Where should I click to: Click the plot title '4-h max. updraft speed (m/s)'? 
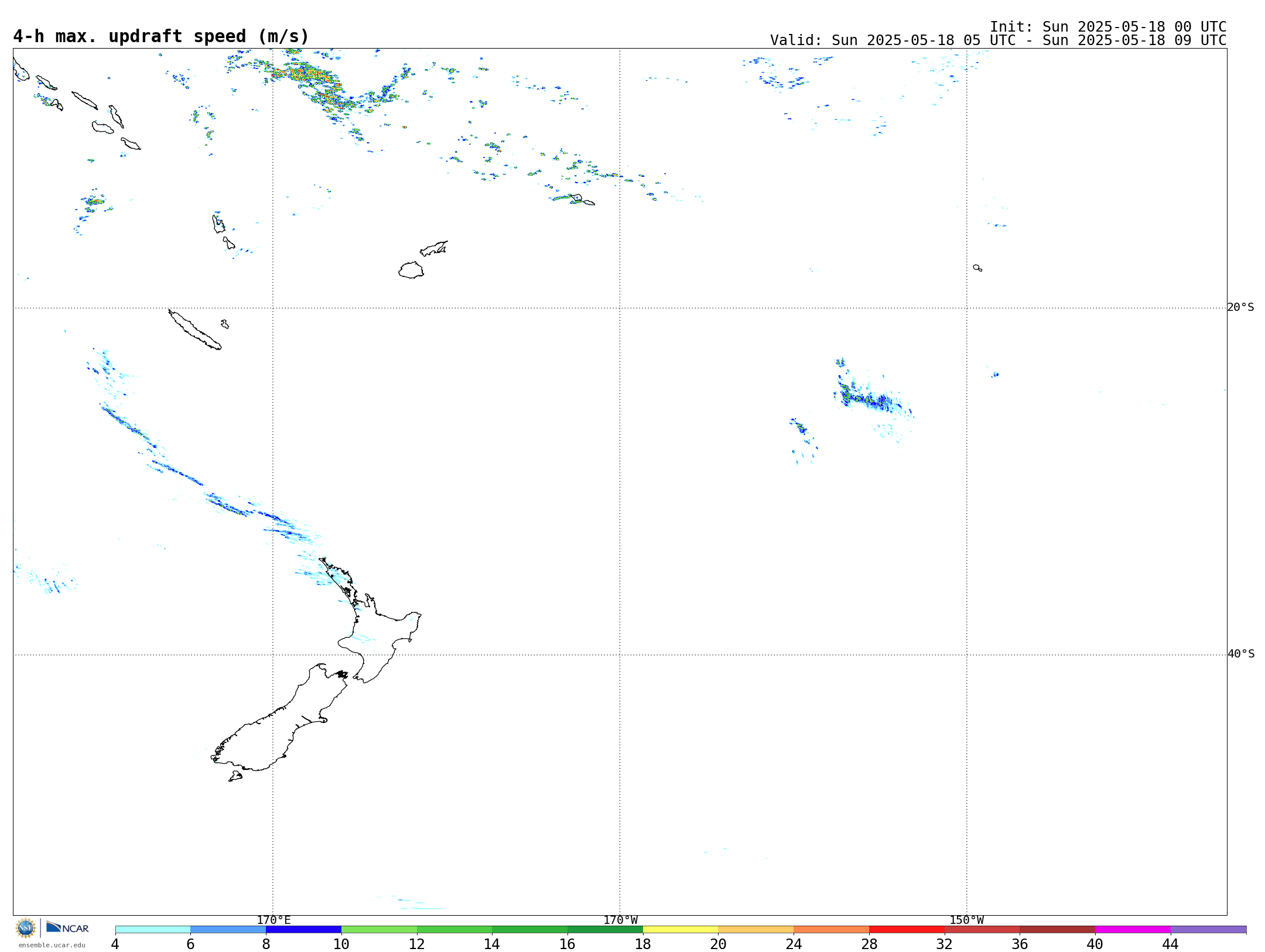[x=161, y=36]
